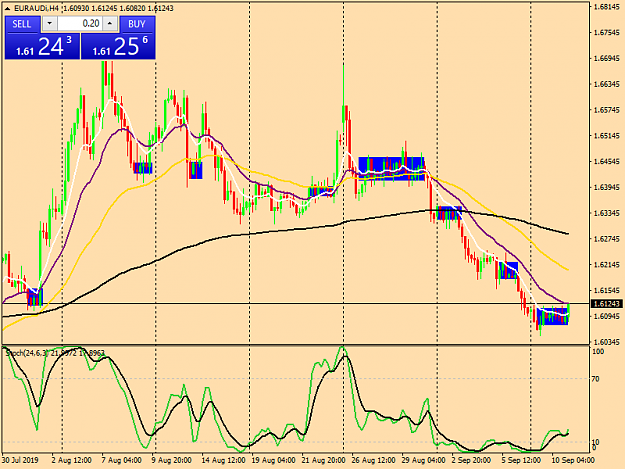Click the 1.60345 price scale label
This screenshot has width=625, height=469.
(x=606, y=342)
